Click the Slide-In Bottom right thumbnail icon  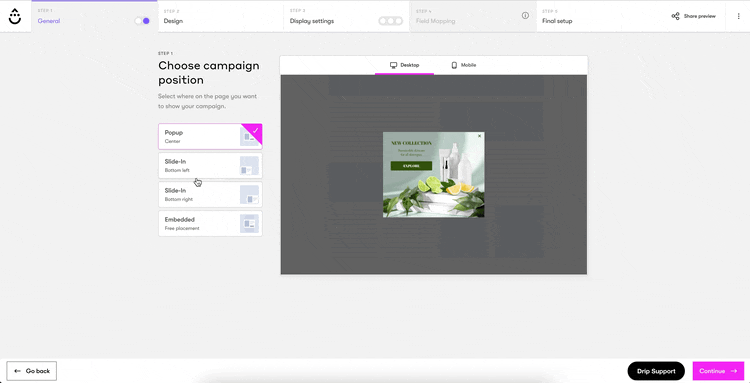[249, 195]
